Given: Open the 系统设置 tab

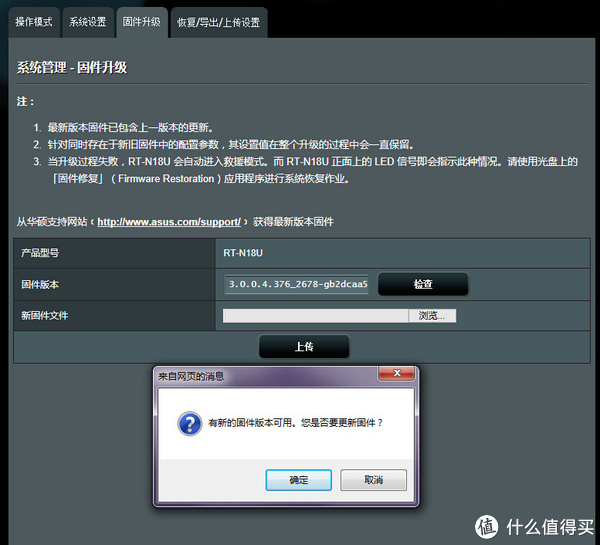Looking at the screenshot, I should [x=87, y=21].
